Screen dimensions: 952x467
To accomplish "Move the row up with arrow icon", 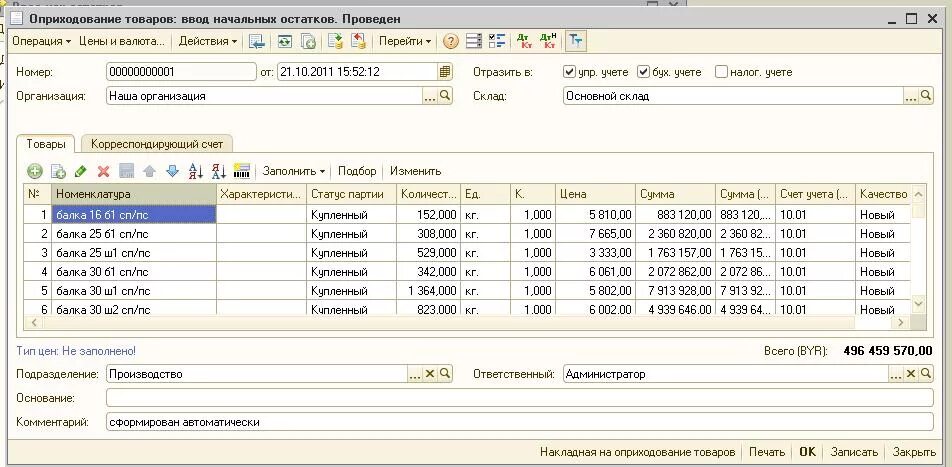I will pyautogui.click(x=149, y=171).
